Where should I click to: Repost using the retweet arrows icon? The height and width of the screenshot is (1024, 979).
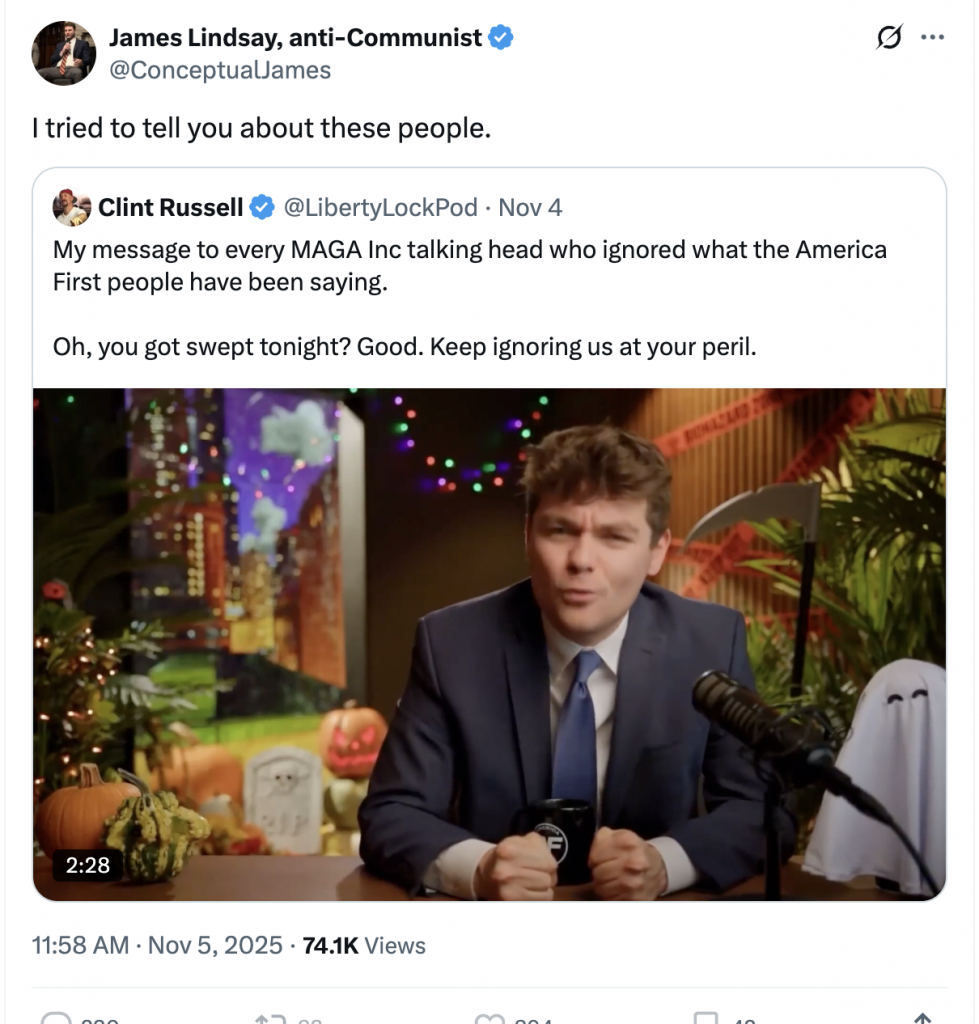[x=268, y=1018]
